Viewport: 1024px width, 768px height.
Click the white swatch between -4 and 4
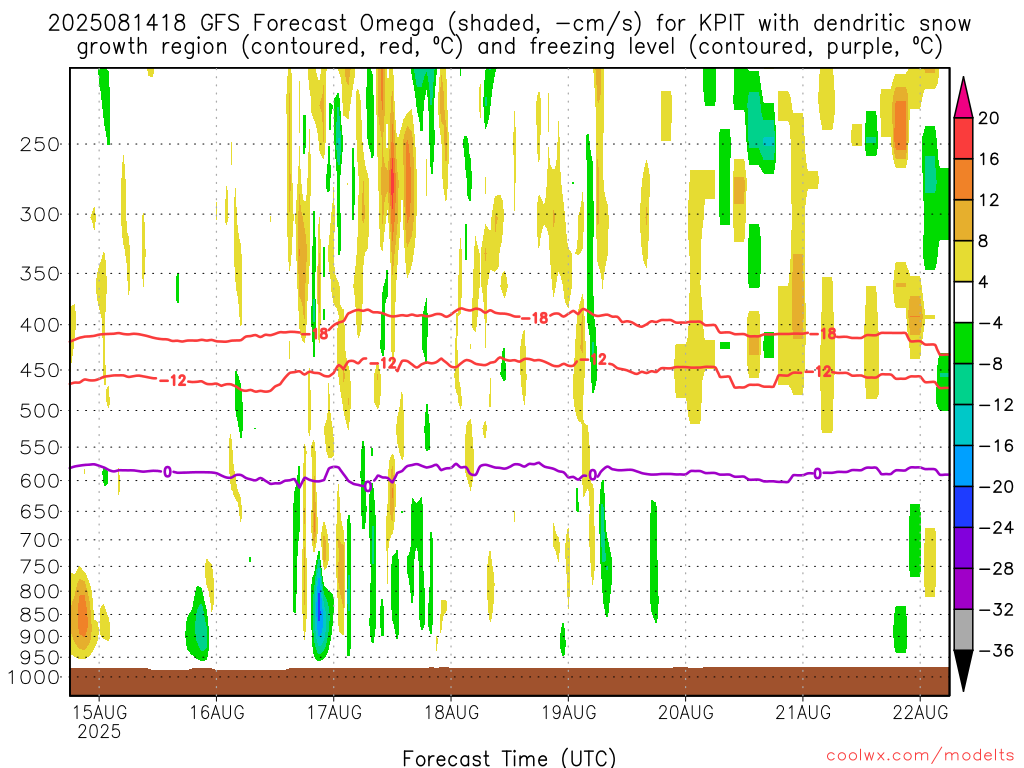coord(963,302)
